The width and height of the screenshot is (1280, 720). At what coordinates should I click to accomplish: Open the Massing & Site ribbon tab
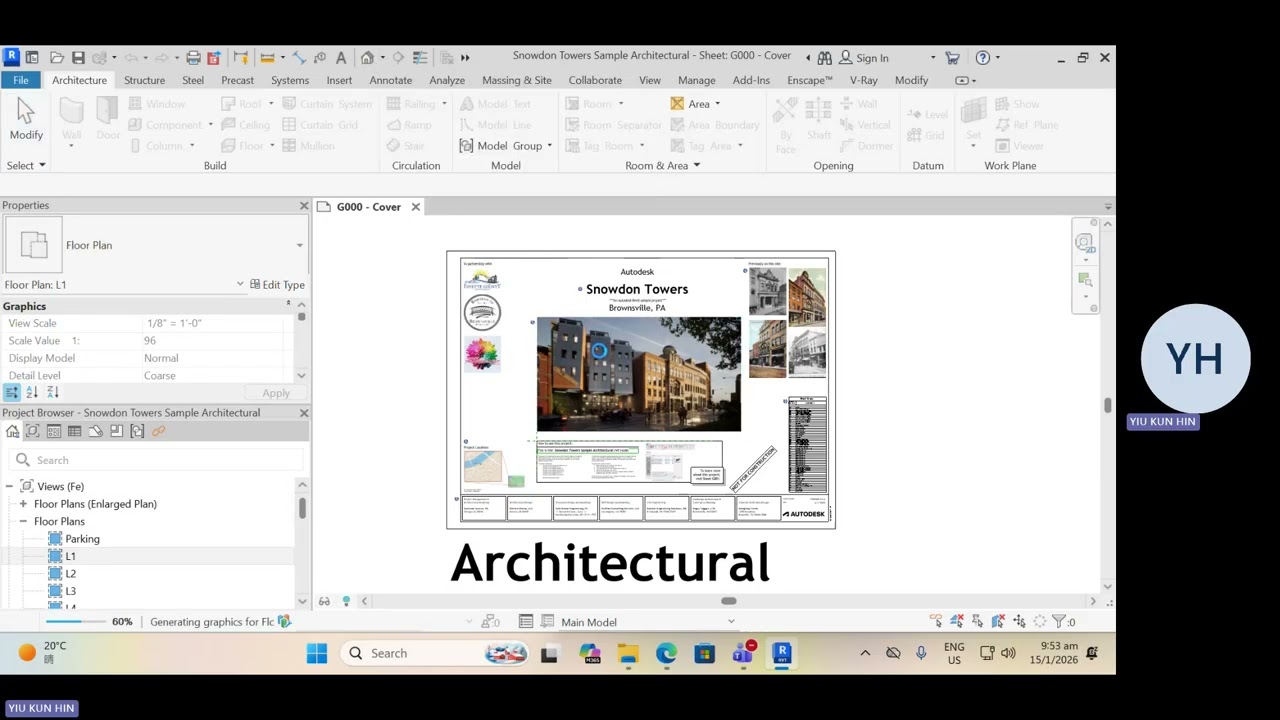(x=517, y=80)
